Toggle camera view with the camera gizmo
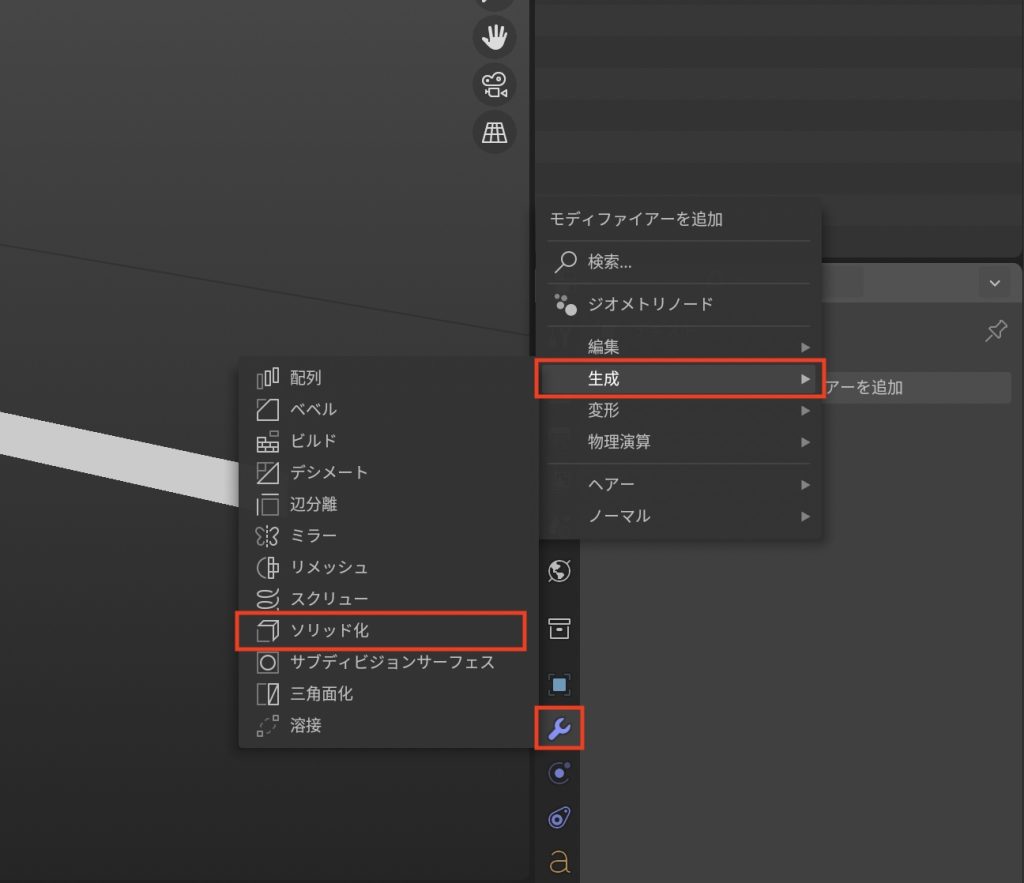Screen dimensions: 1024x883 click(x=493, y=85)
